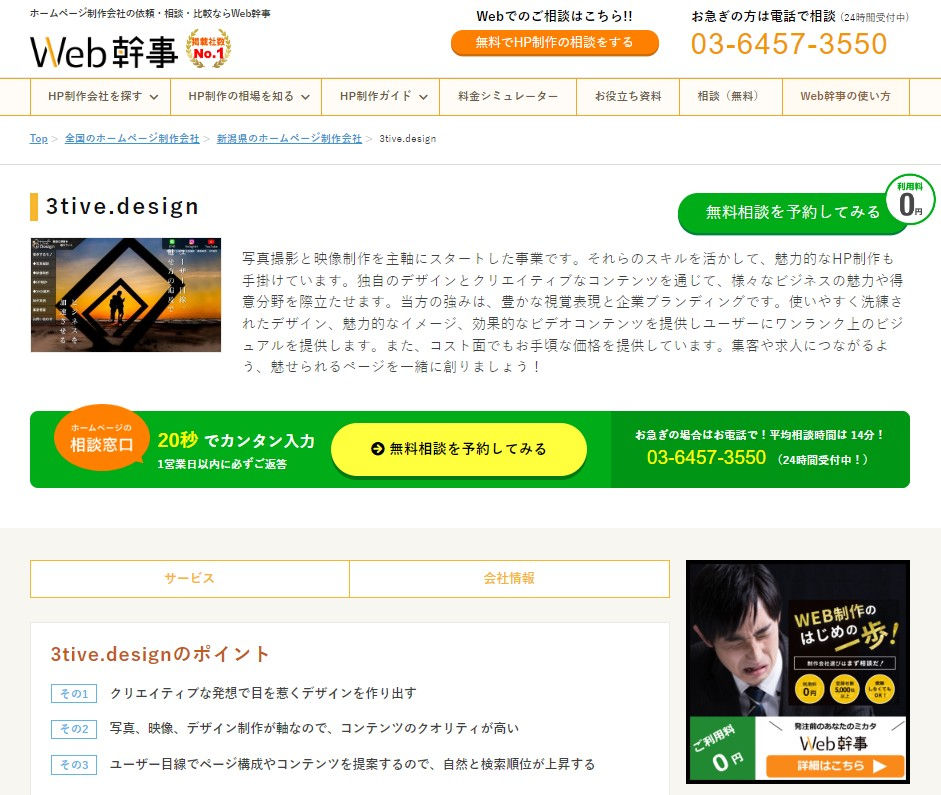Click the No.1 laurel badge icon

208,49
